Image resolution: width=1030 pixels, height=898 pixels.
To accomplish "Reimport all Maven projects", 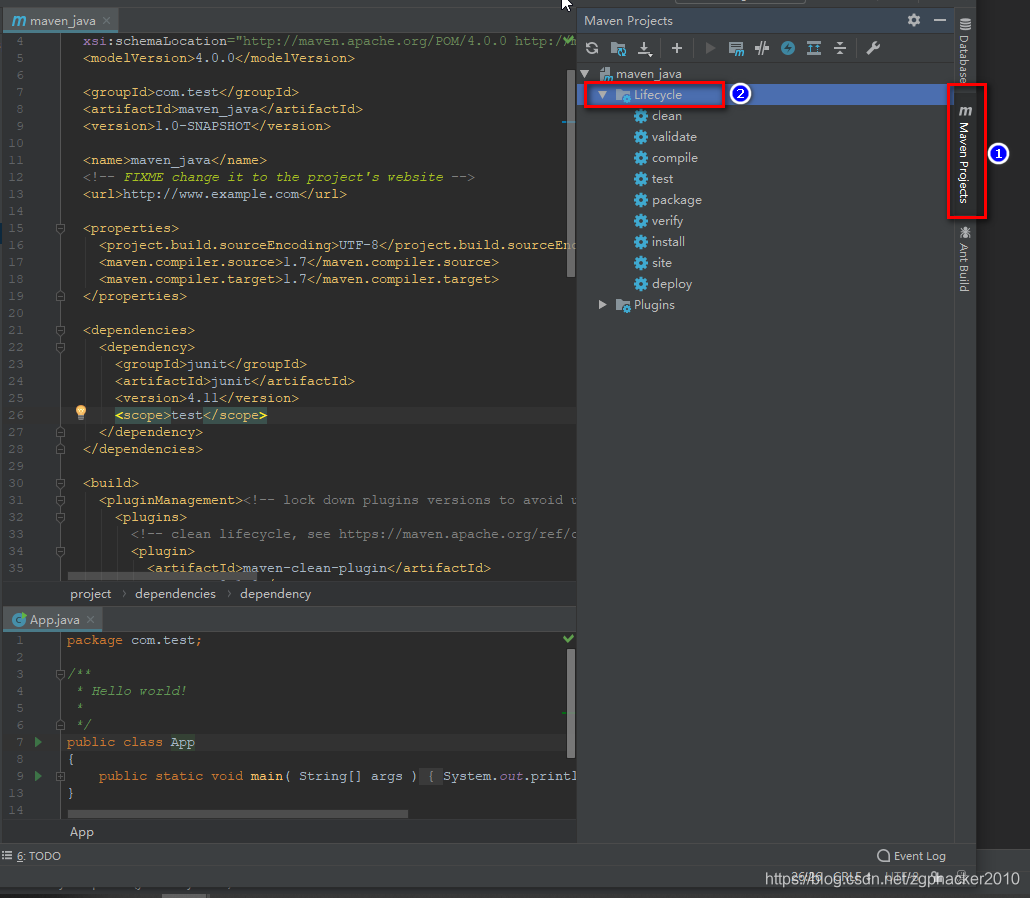I will click(x=592, y=48).
